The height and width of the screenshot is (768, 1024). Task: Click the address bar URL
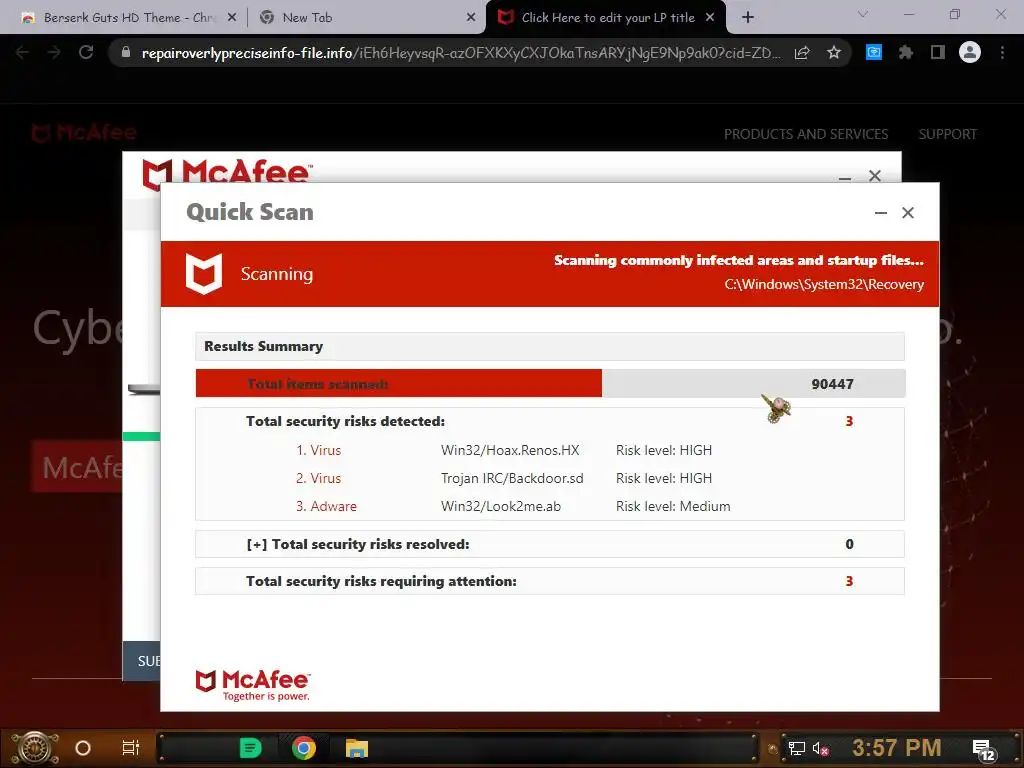pos(460,53)
